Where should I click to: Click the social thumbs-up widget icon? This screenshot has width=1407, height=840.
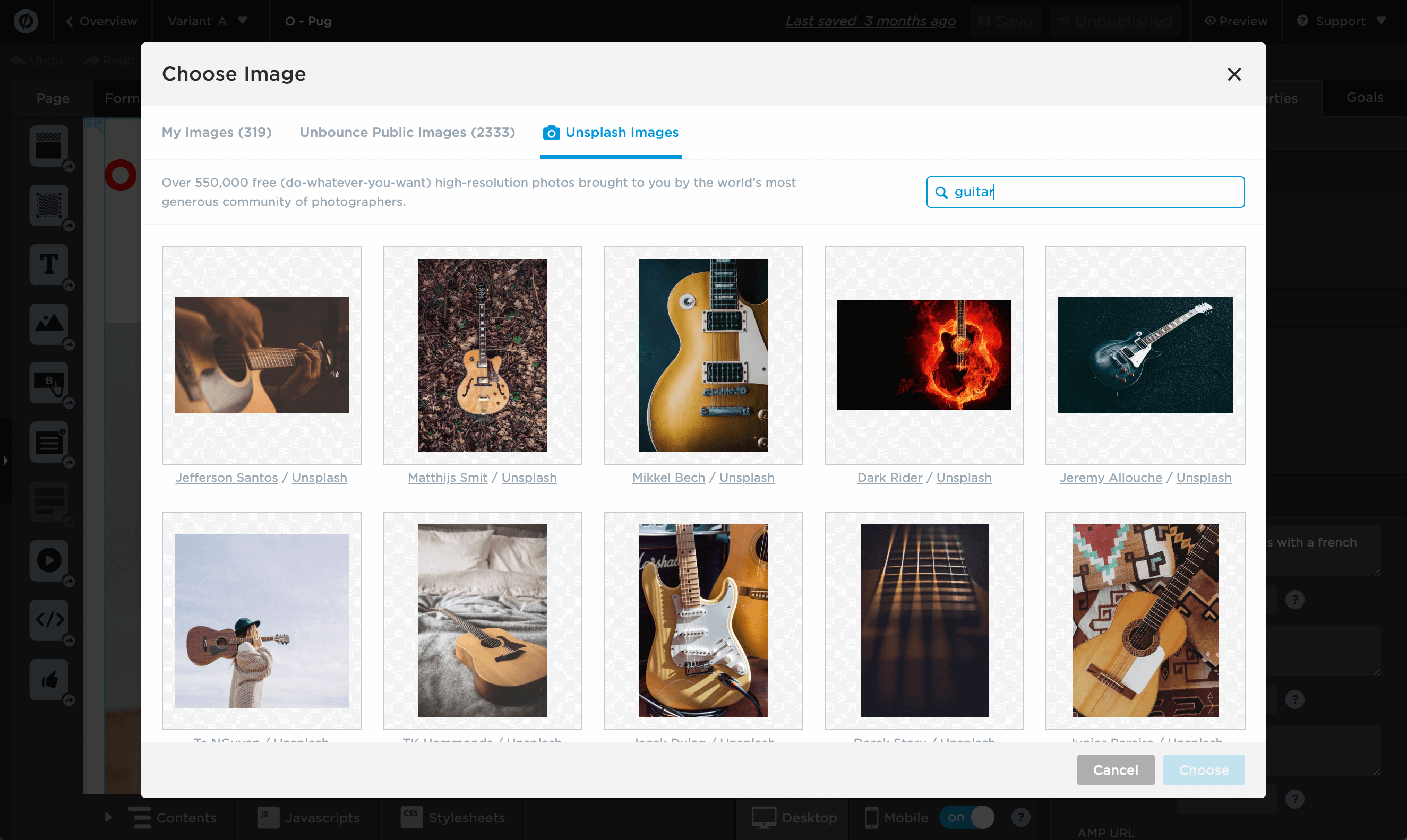click(x=49, y=679)
